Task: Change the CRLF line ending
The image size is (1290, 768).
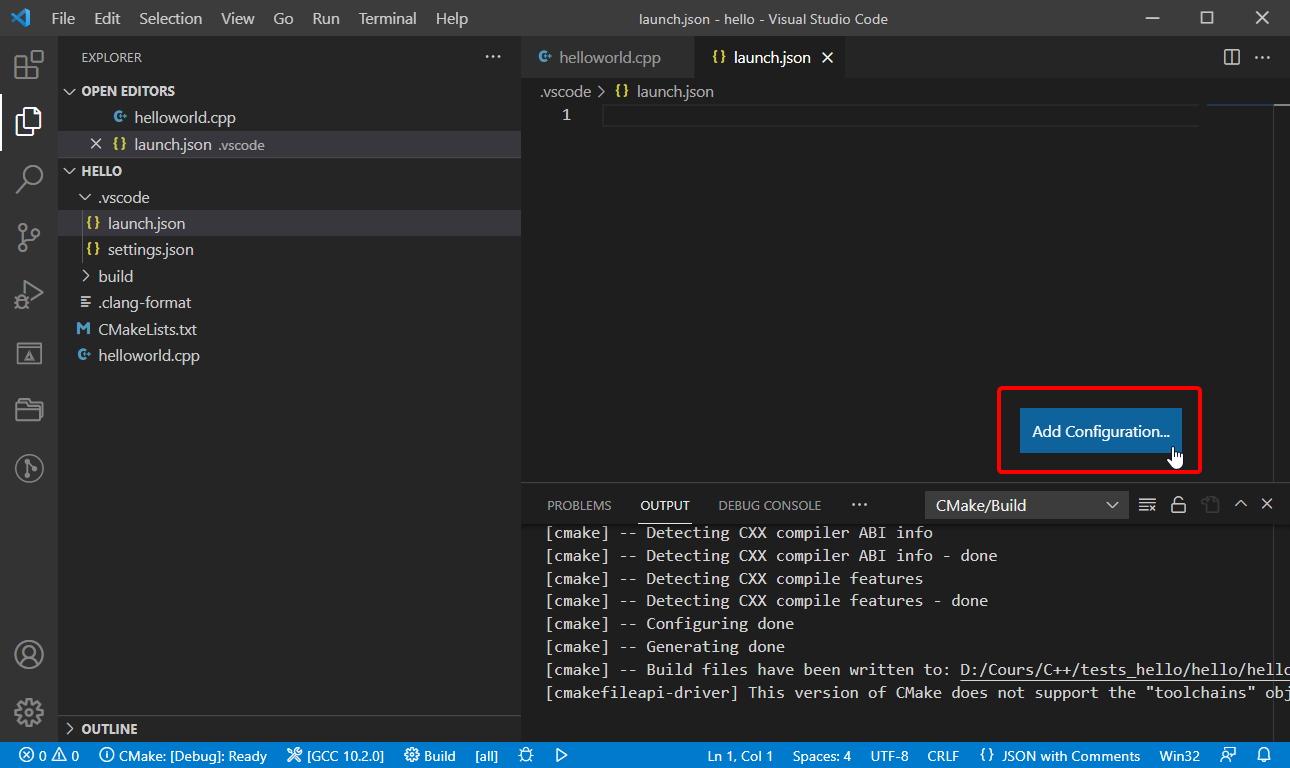Action: 943,756
